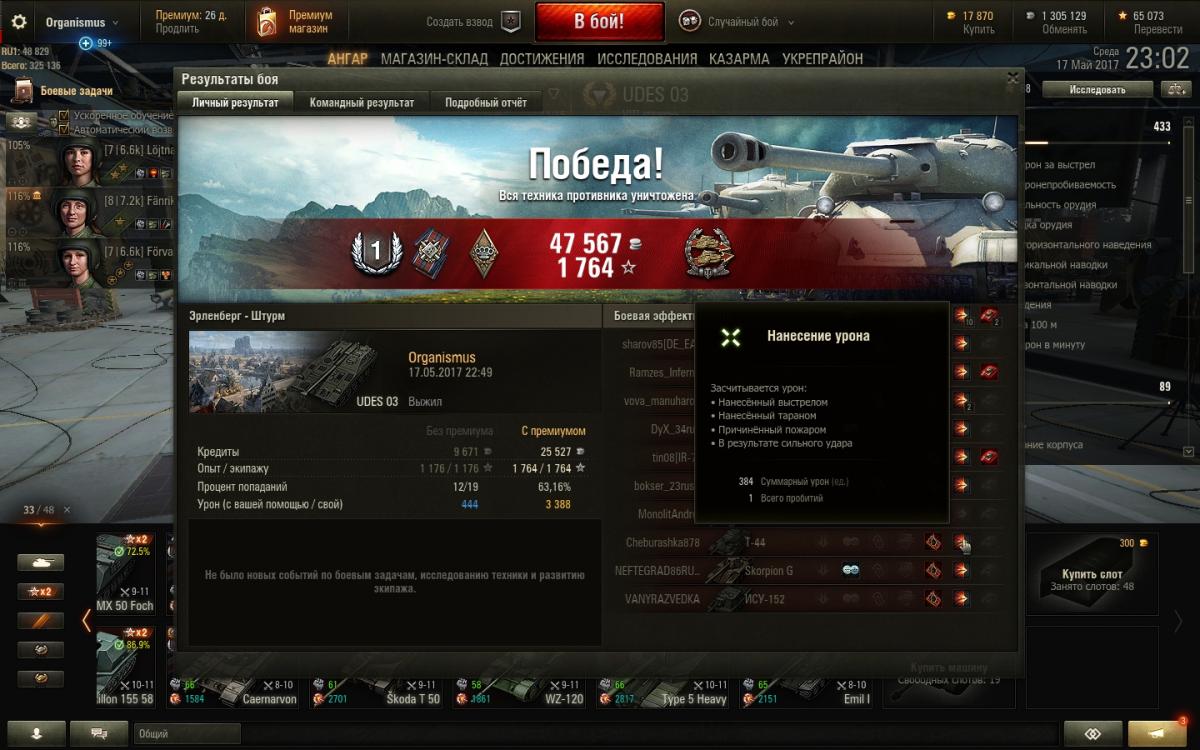Click the damage dealt icon for Cheburashka878
Viewport: 1200px width, 750px height.
pos(960,542)
